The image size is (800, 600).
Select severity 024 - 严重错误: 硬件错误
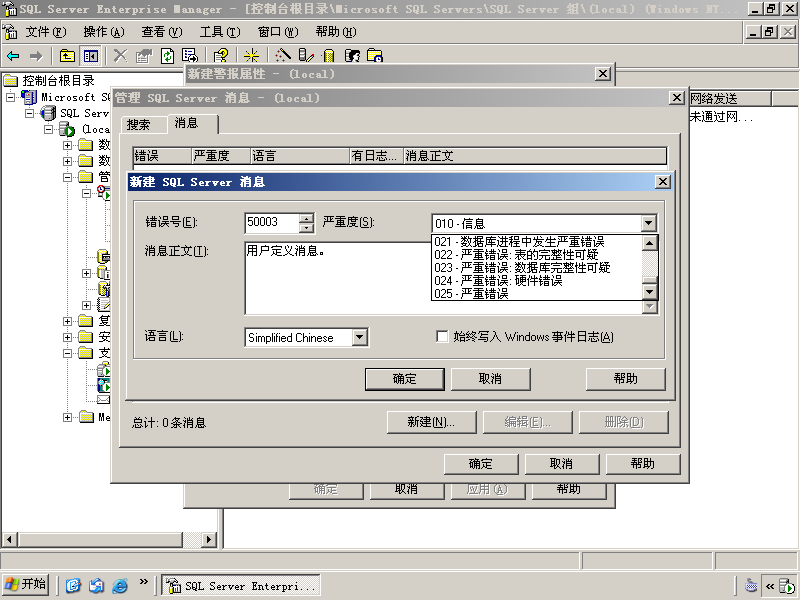click(x=536, y=281)
